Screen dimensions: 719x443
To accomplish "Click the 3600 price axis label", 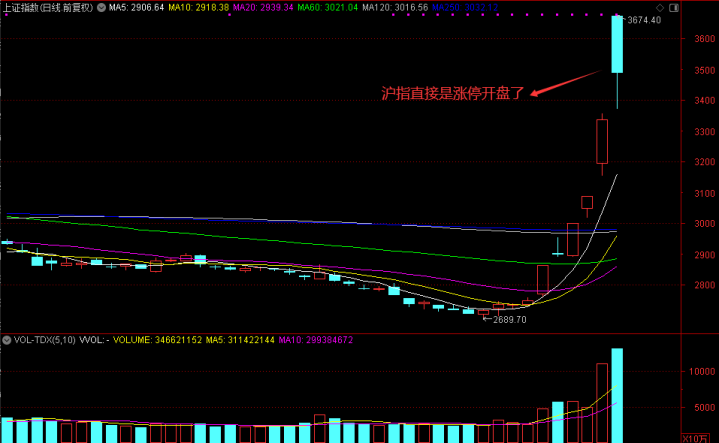I will tap(704, 39).
